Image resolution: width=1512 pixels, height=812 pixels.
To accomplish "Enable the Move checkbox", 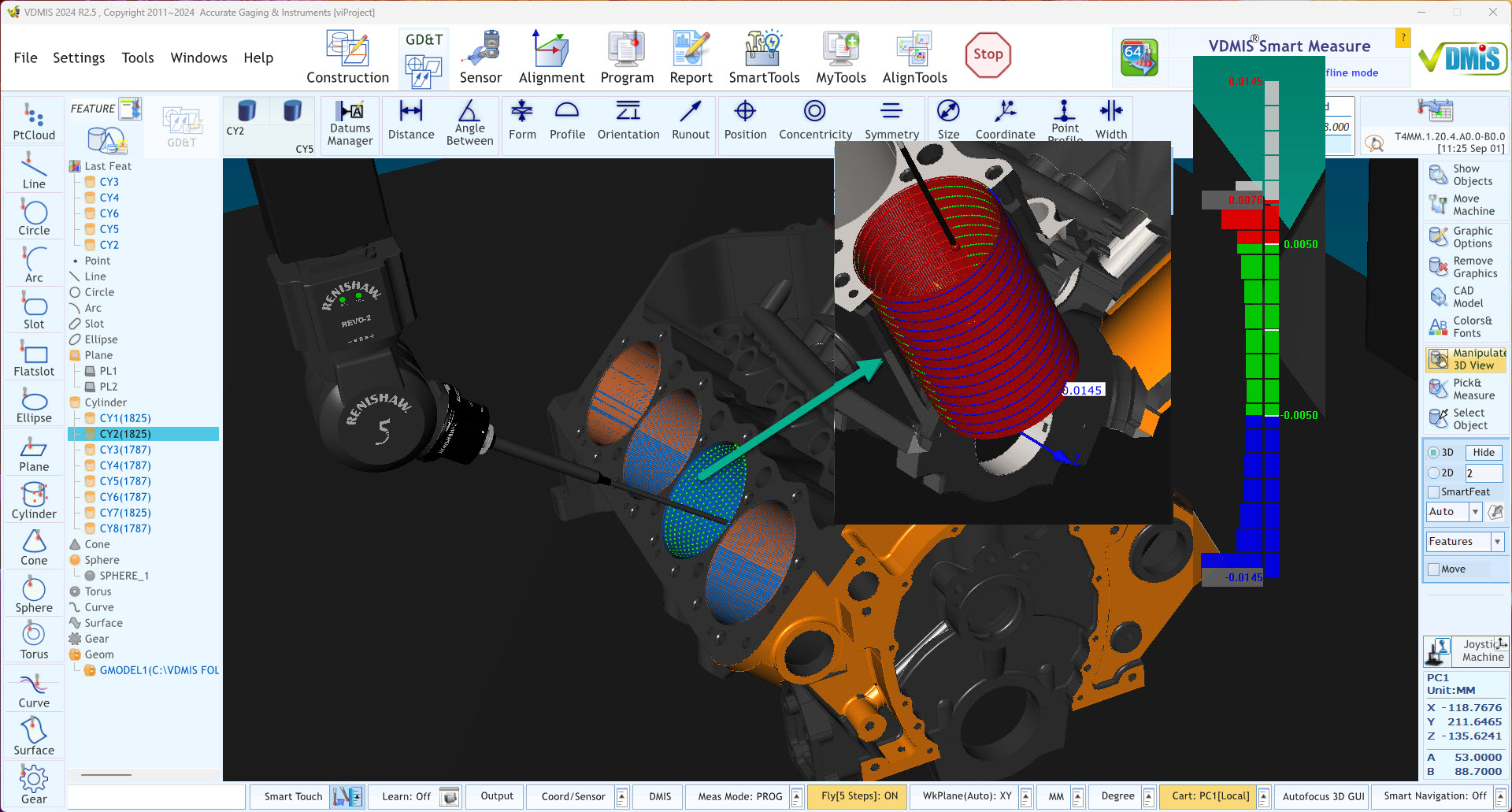I will click(1435, 569).
